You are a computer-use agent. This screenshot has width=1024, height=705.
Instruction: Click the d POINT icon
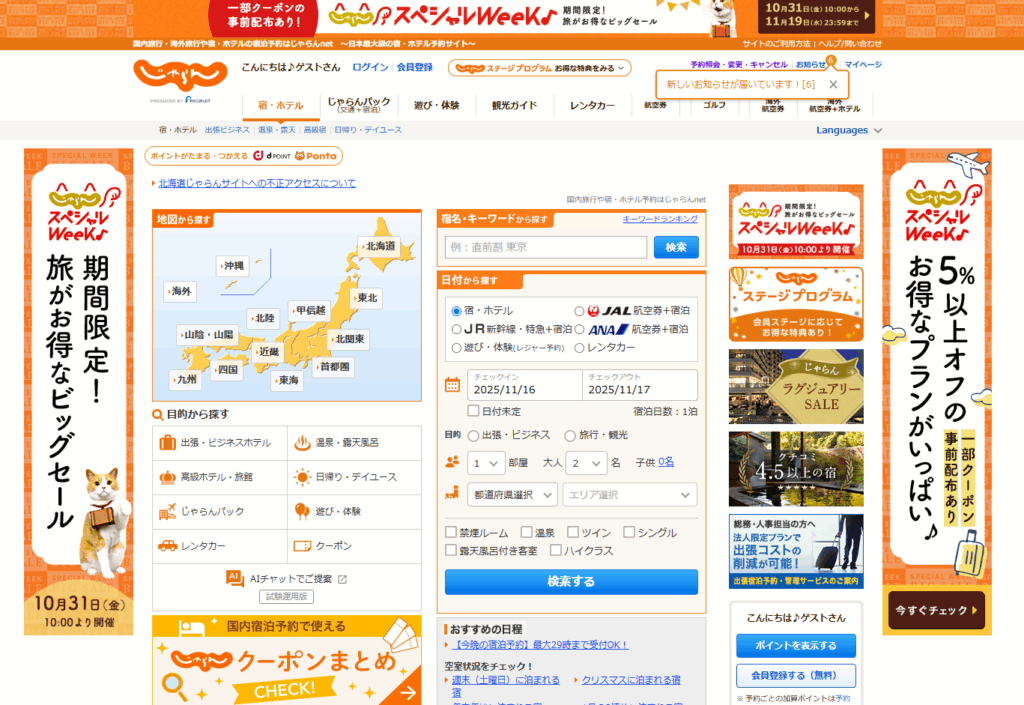(258, 155)
